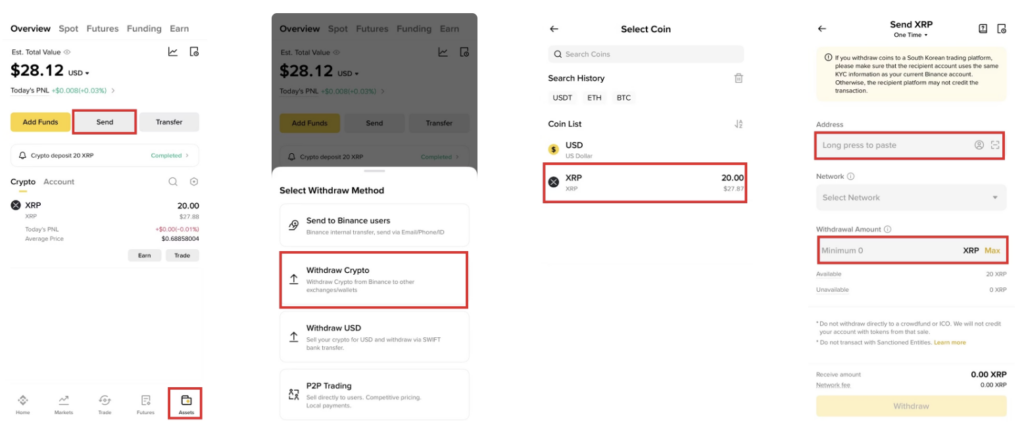The image size is (1024, 426).
Task: Expand the USD currency dropdown beside $28.12 on first screen
Action: [78, 73]
